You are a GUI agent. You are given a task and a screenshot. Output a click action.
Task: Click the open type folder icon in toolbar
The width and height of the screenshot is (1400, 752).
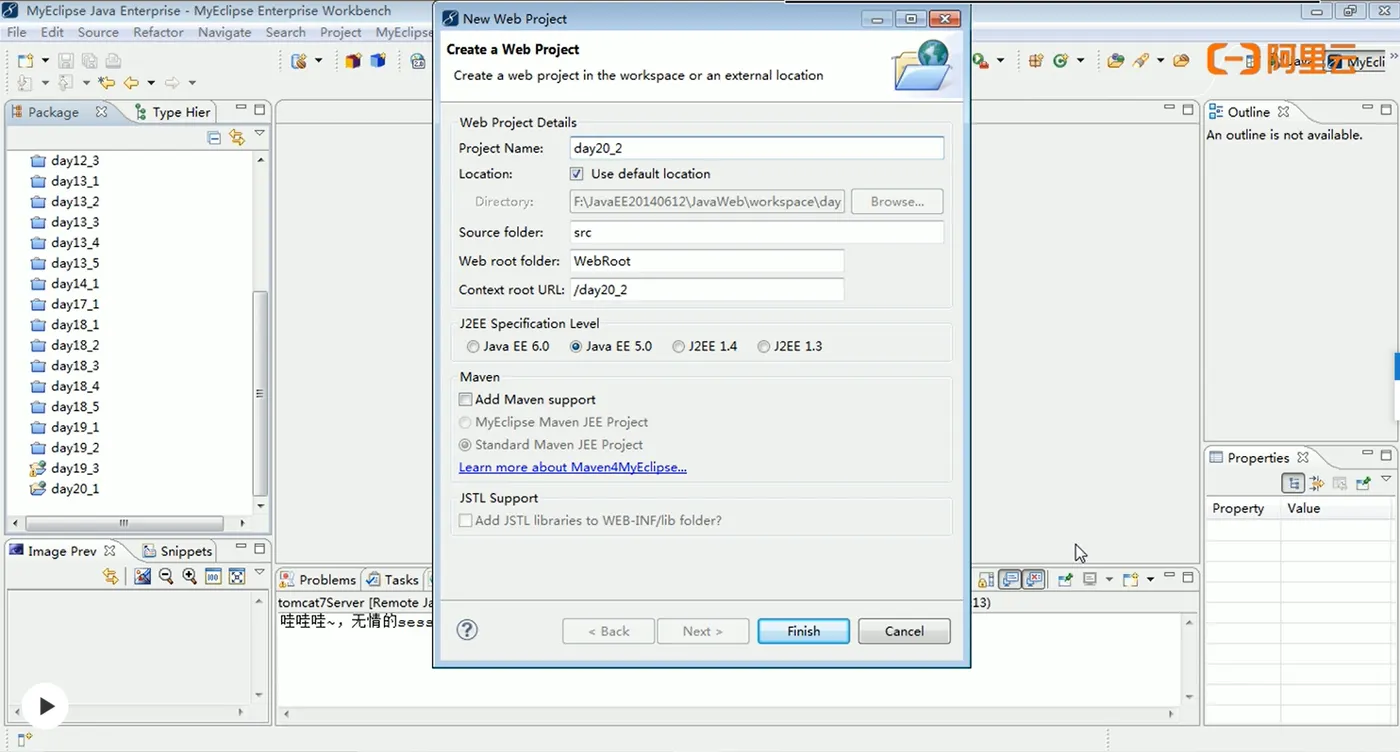pos(1116,61)
